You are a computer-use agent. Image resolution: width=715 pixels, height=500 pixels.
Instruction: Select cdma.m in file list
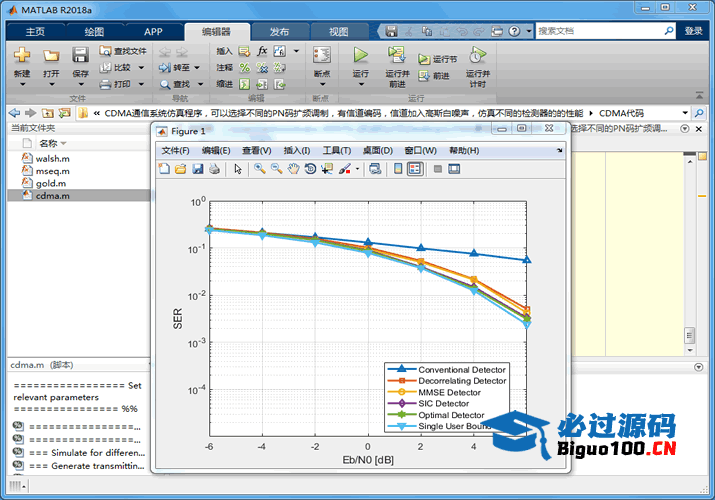click(x=52, y=196)
